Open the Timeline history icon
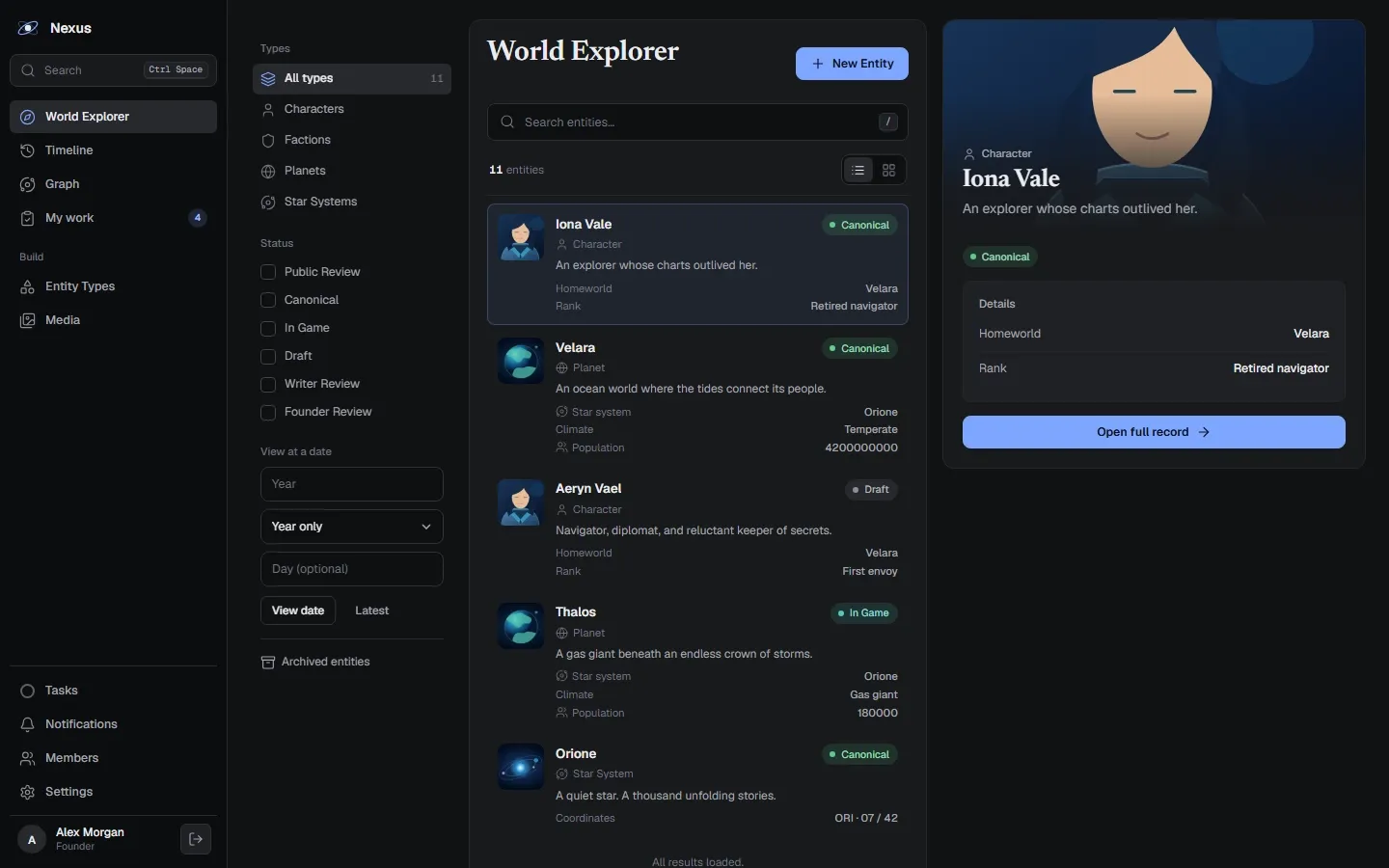The width and height of the screenshot is (1389, 868). 27,150
